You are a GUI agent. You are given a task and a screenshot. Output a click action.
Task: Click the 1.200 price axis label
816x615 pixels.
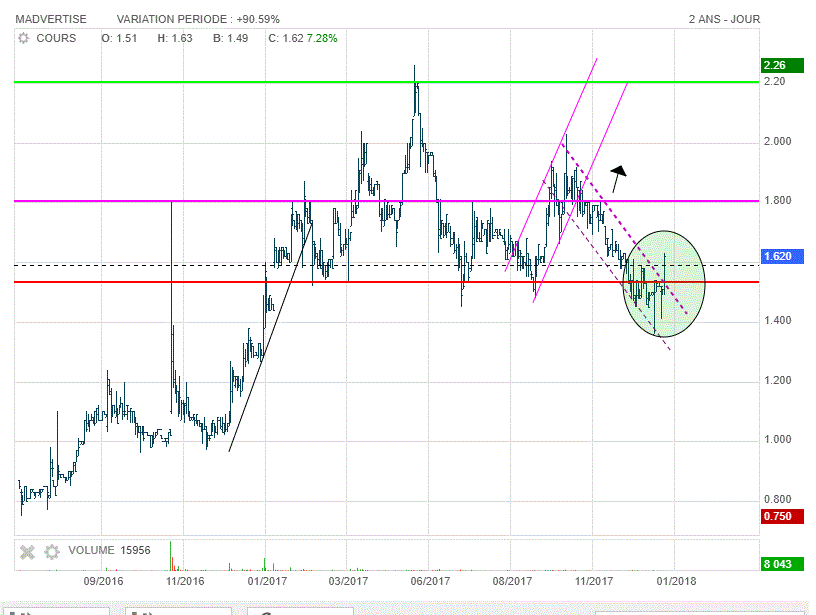pos(777,380)
